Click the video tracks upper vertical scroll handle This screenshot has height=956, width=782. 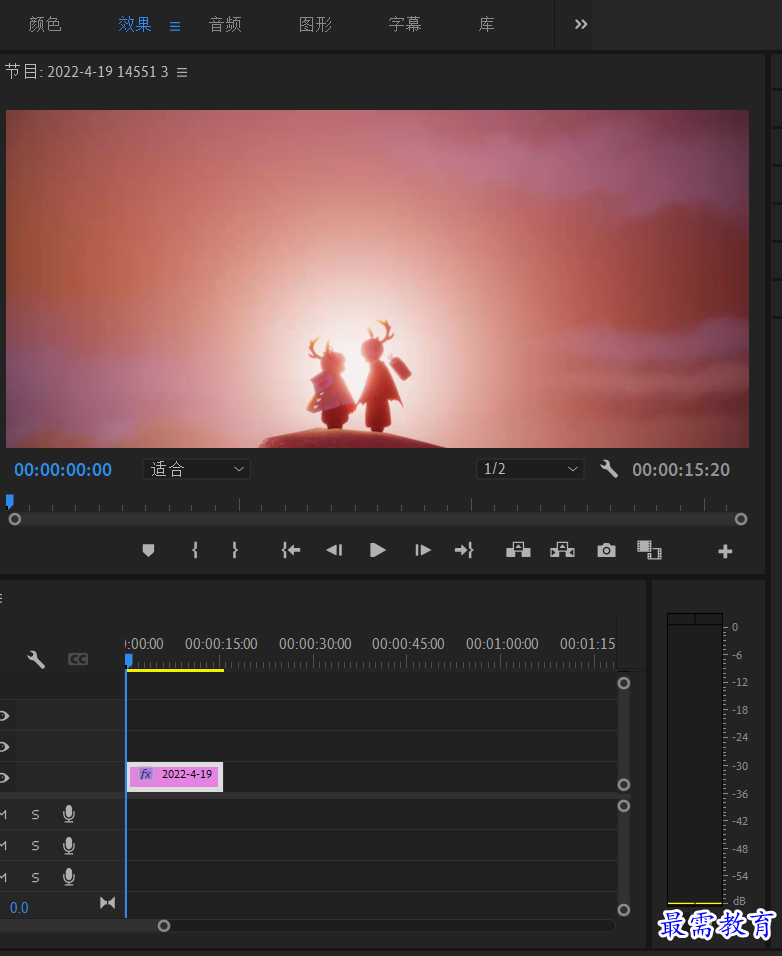point(624,683)
